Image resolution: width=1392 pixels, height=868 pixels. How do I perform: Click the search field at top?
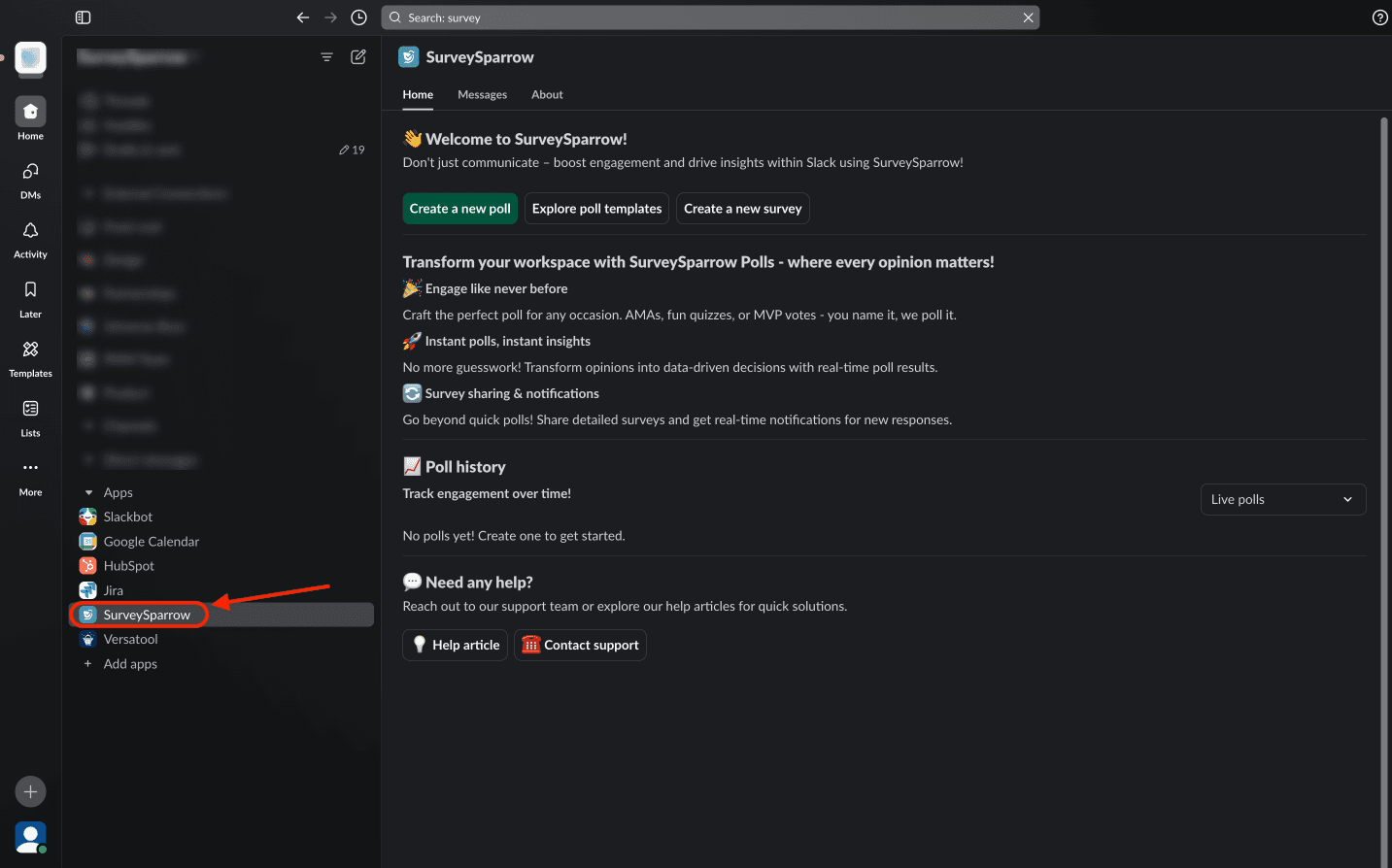coord(709,17)
